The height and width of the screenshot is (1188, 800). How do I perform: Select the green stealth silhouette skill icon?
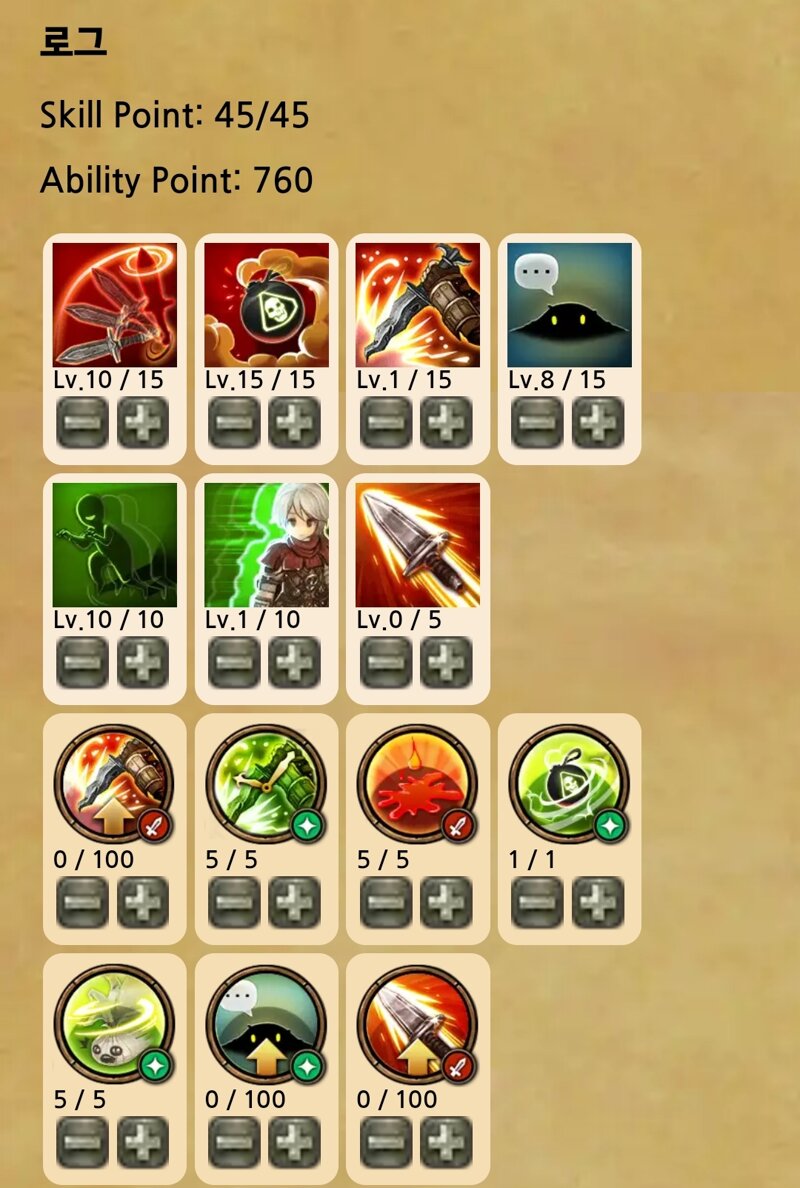[114, 545]
